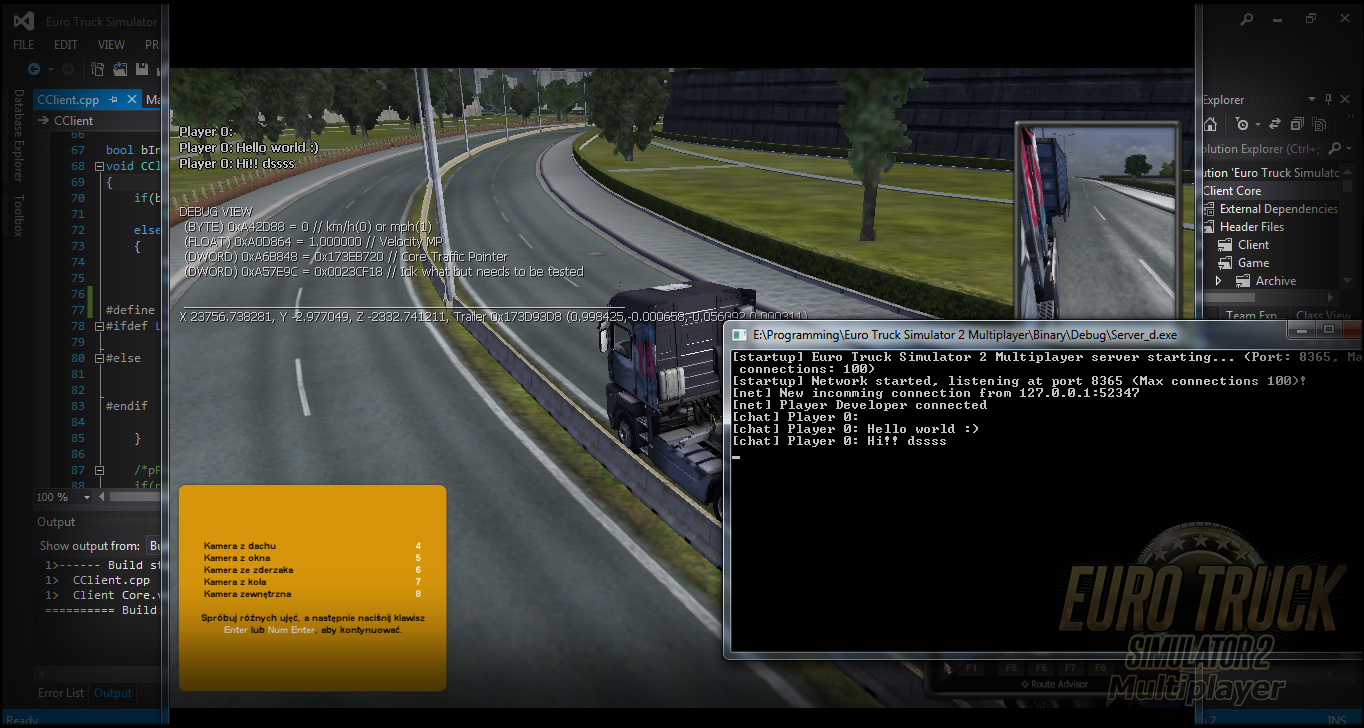
Task: Pin the Solution Explorer panel
Action: (1329, 99)
